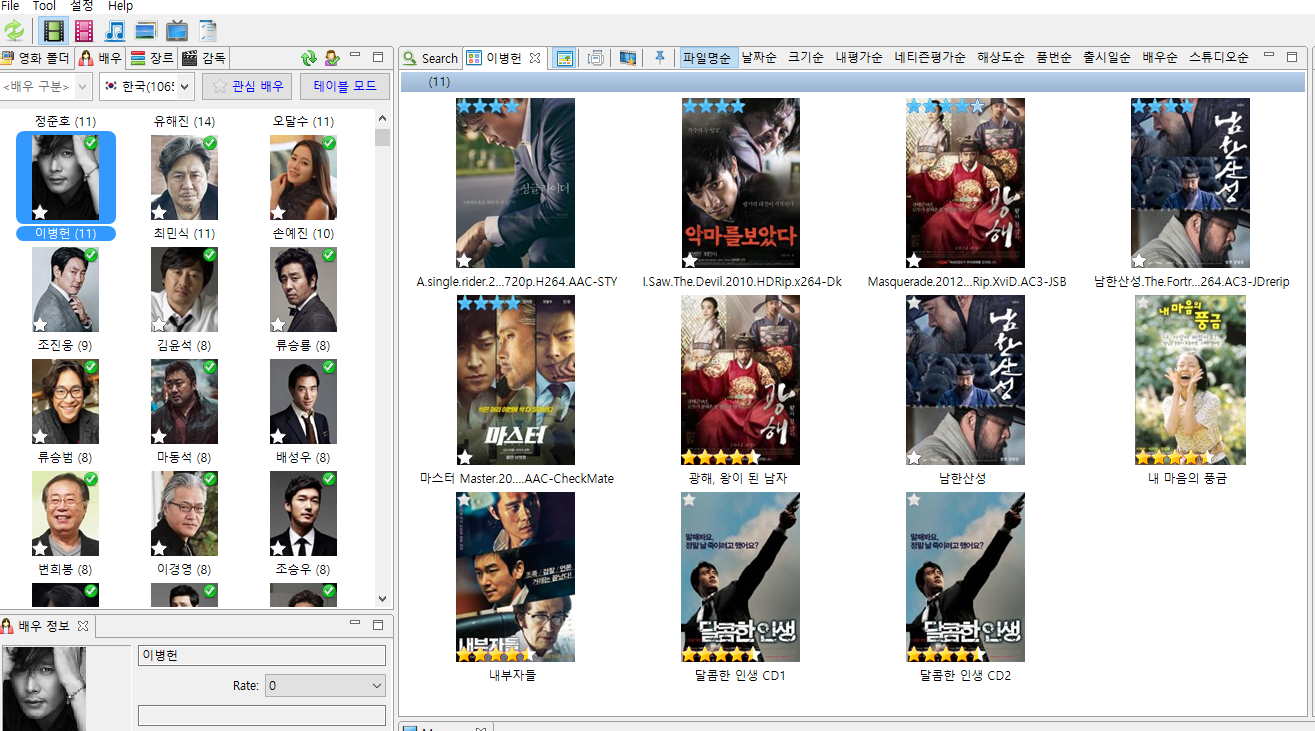
Task: Click the favorite star on 최민식 thumbnail
Action: [160, 212]
